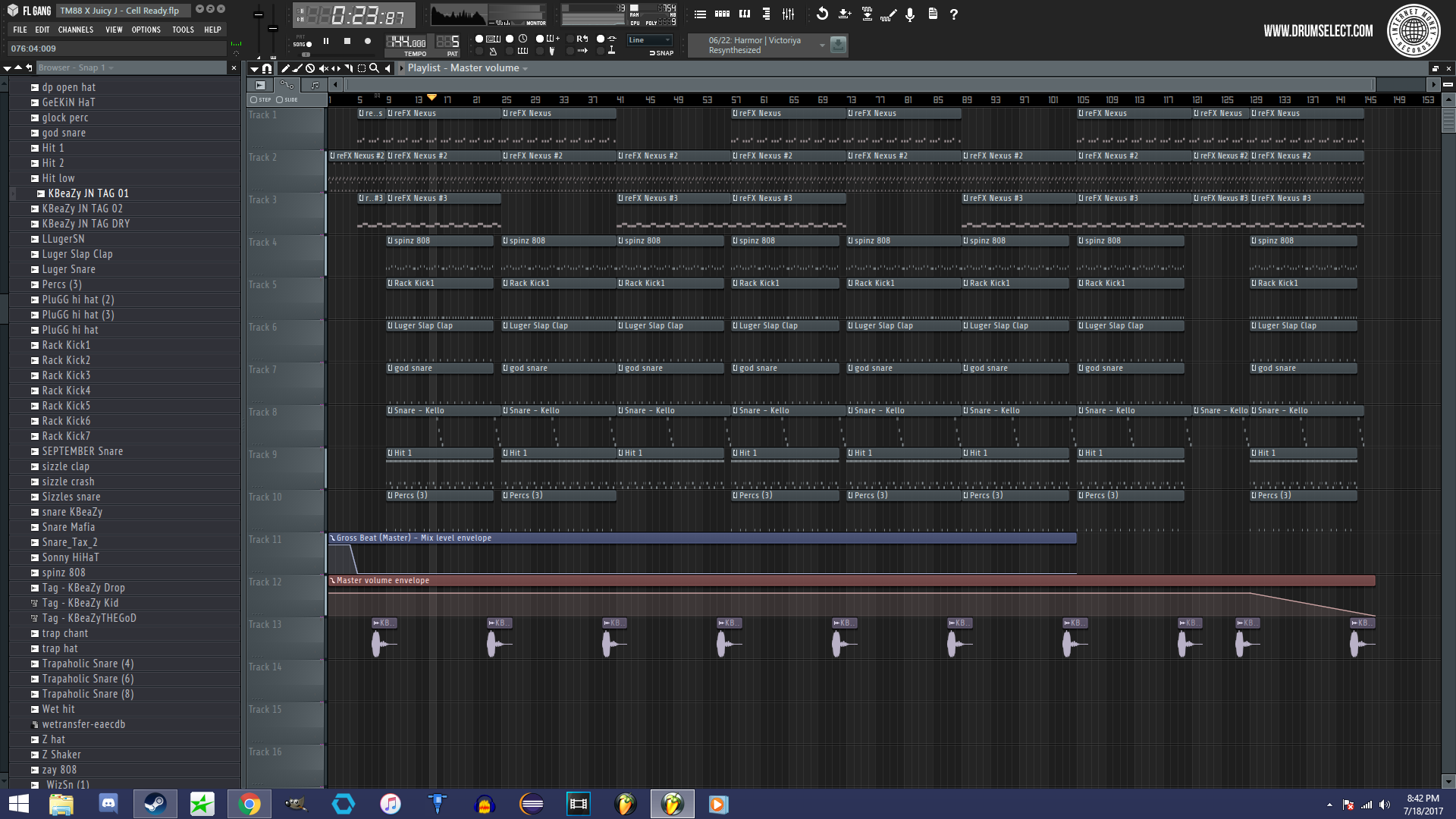Click the news download button

click(x=838, y=45)
